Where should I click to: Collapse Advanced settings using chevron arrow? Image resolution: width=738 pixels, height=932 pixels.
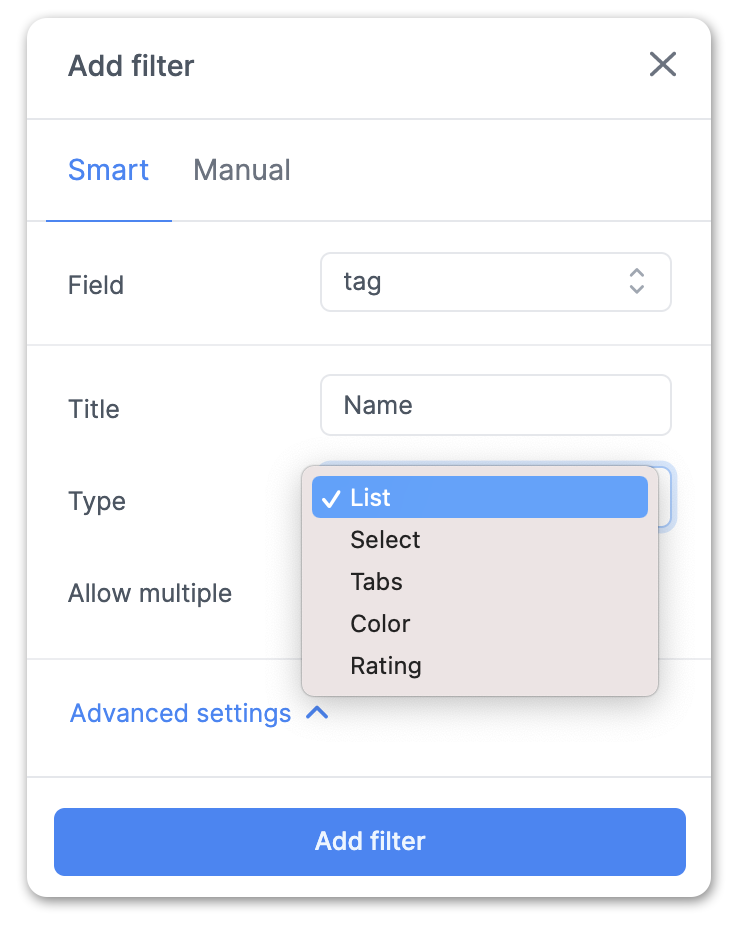tap(317, 713)
